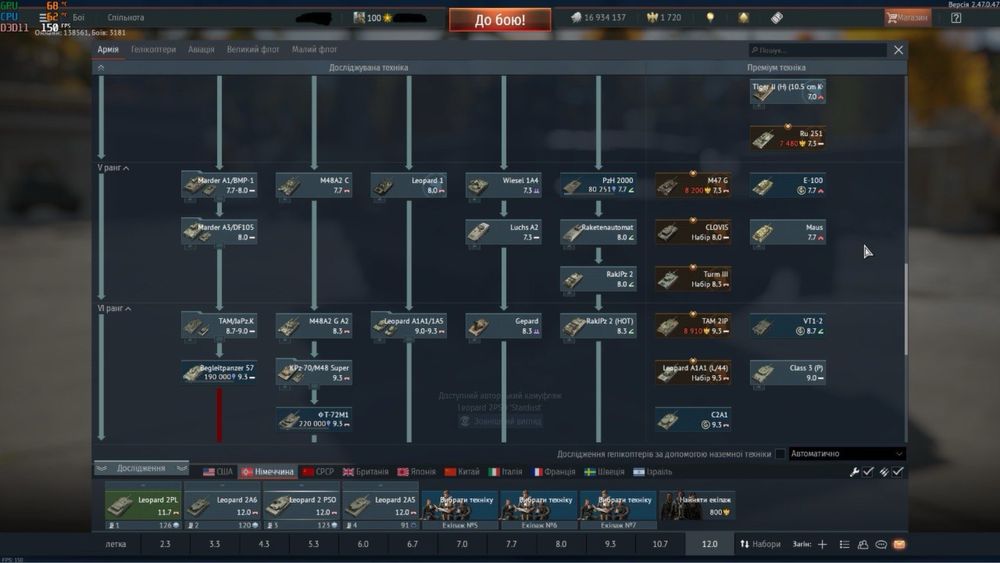Open the Набори presets button
1000x563 pixels.
[x=760, y=544]
